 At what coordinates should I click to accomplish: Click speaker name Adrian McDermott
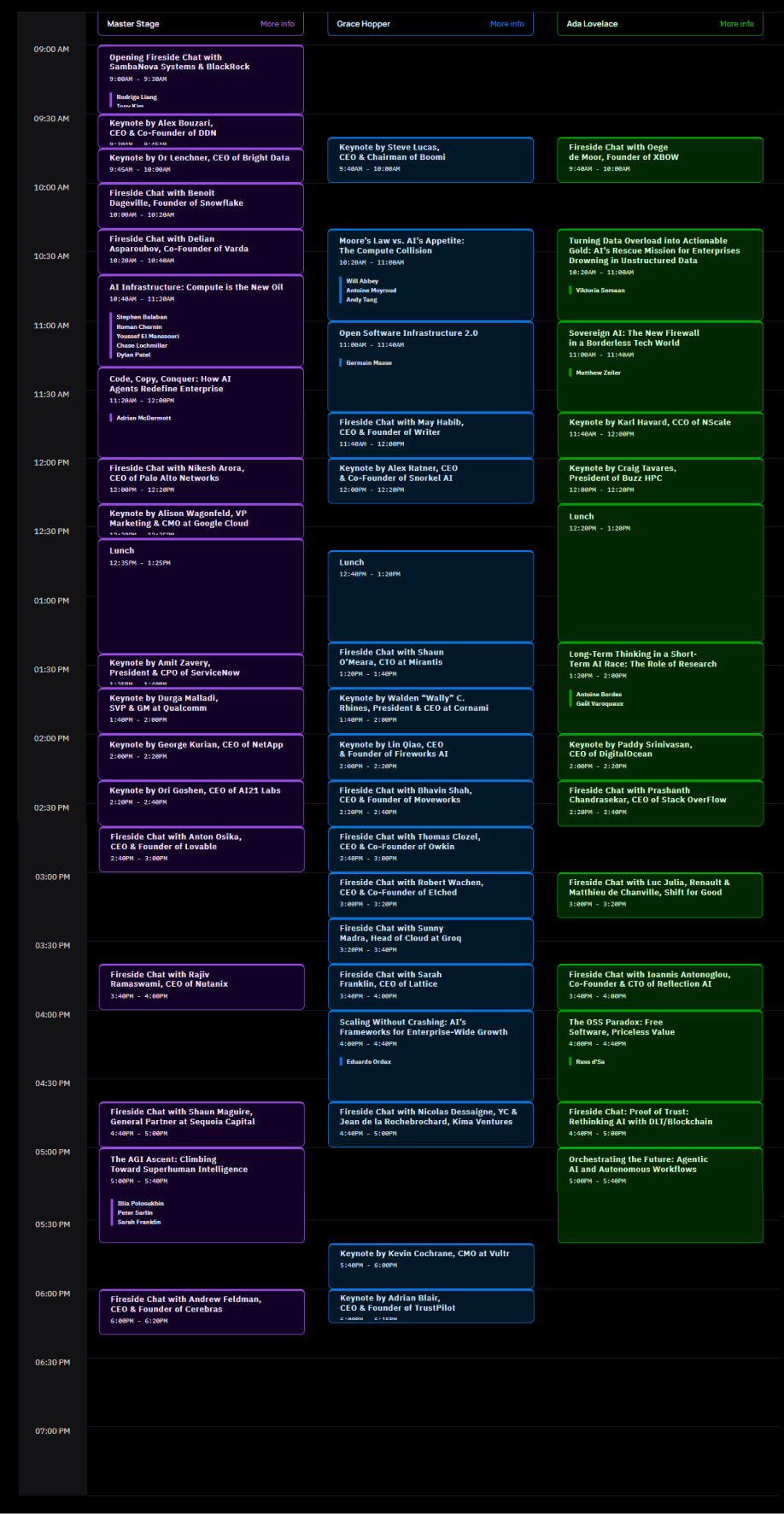click(x=143, y=418)
